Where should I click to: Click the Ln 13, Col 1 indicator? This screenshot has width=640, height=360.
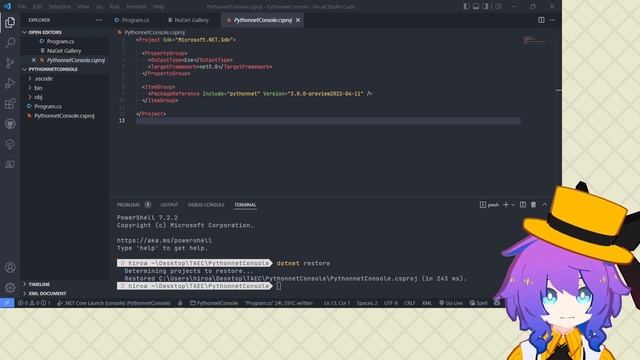coord(337,303)
